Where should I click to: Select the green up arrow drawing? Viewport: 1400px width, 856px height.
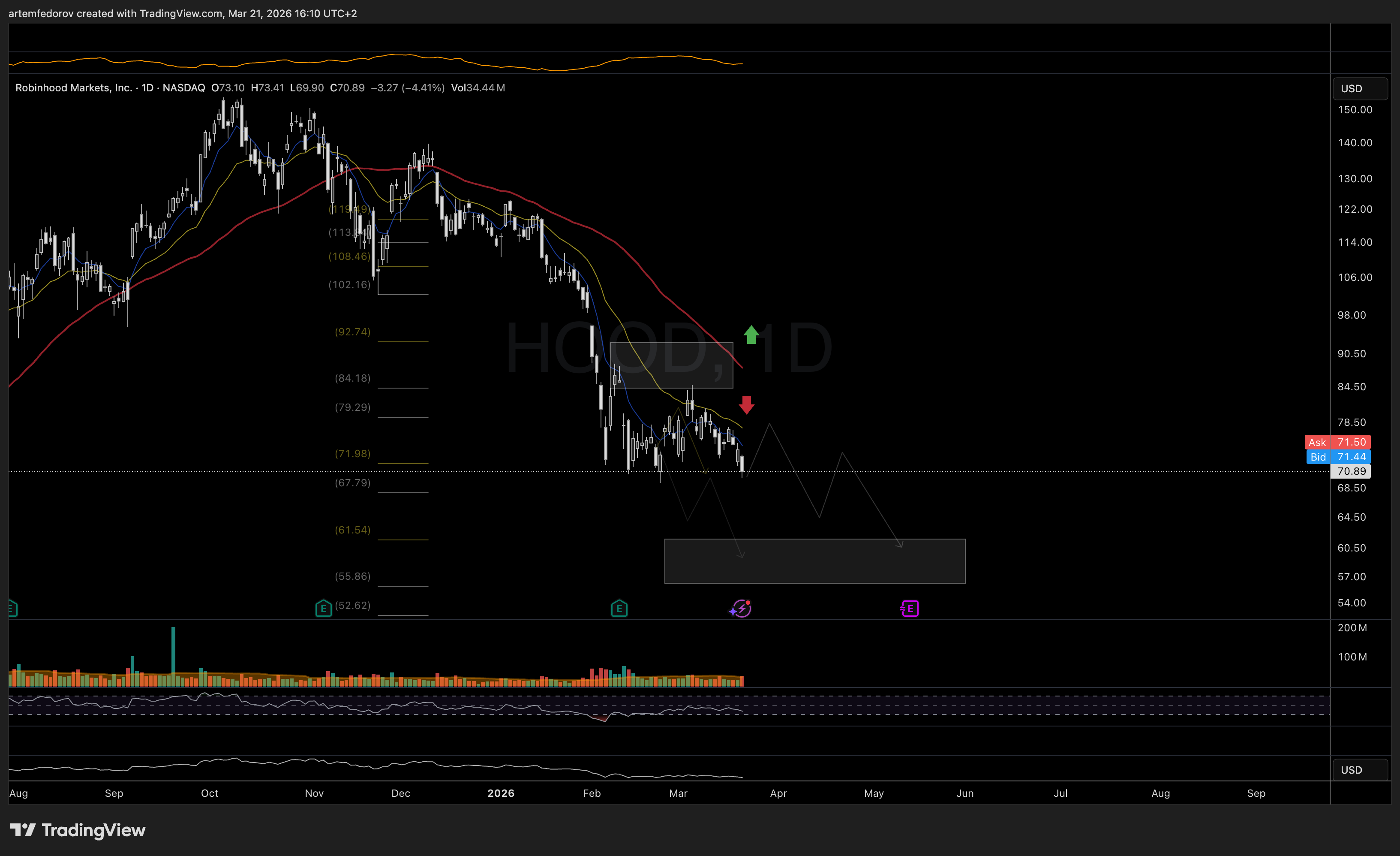click(751, 335)
